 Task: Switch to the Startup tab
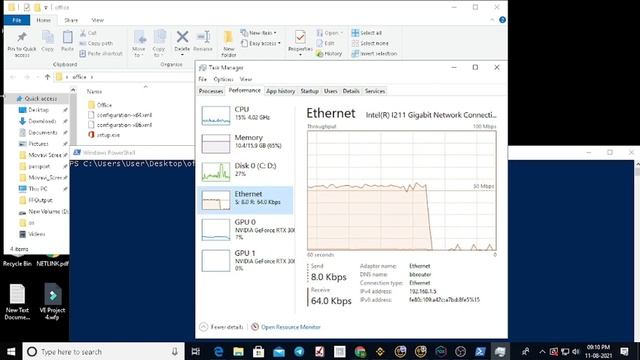309,91
